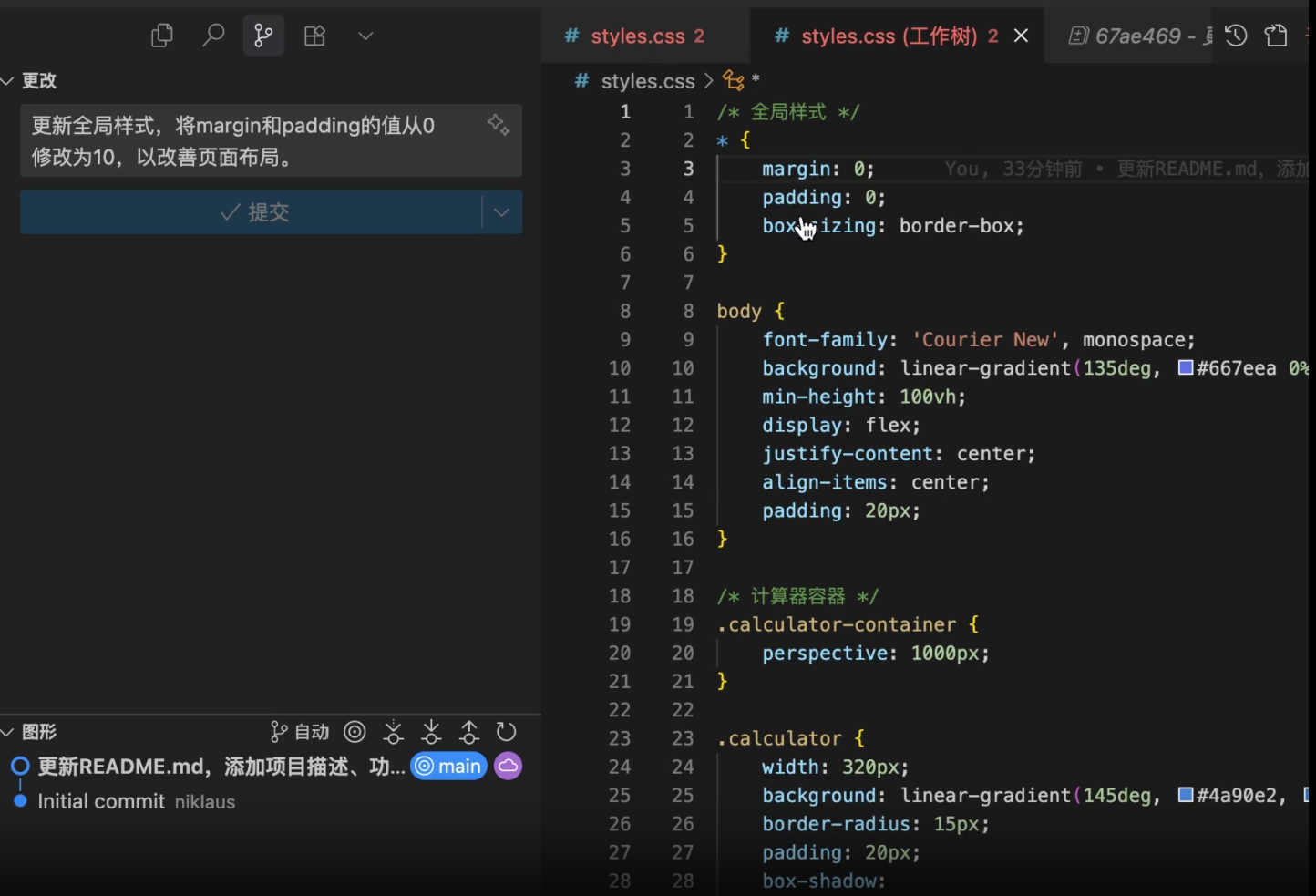Click the open file icon in editor toolbar
Viewport: 1316px width, 896px height.
point(1276,36)
